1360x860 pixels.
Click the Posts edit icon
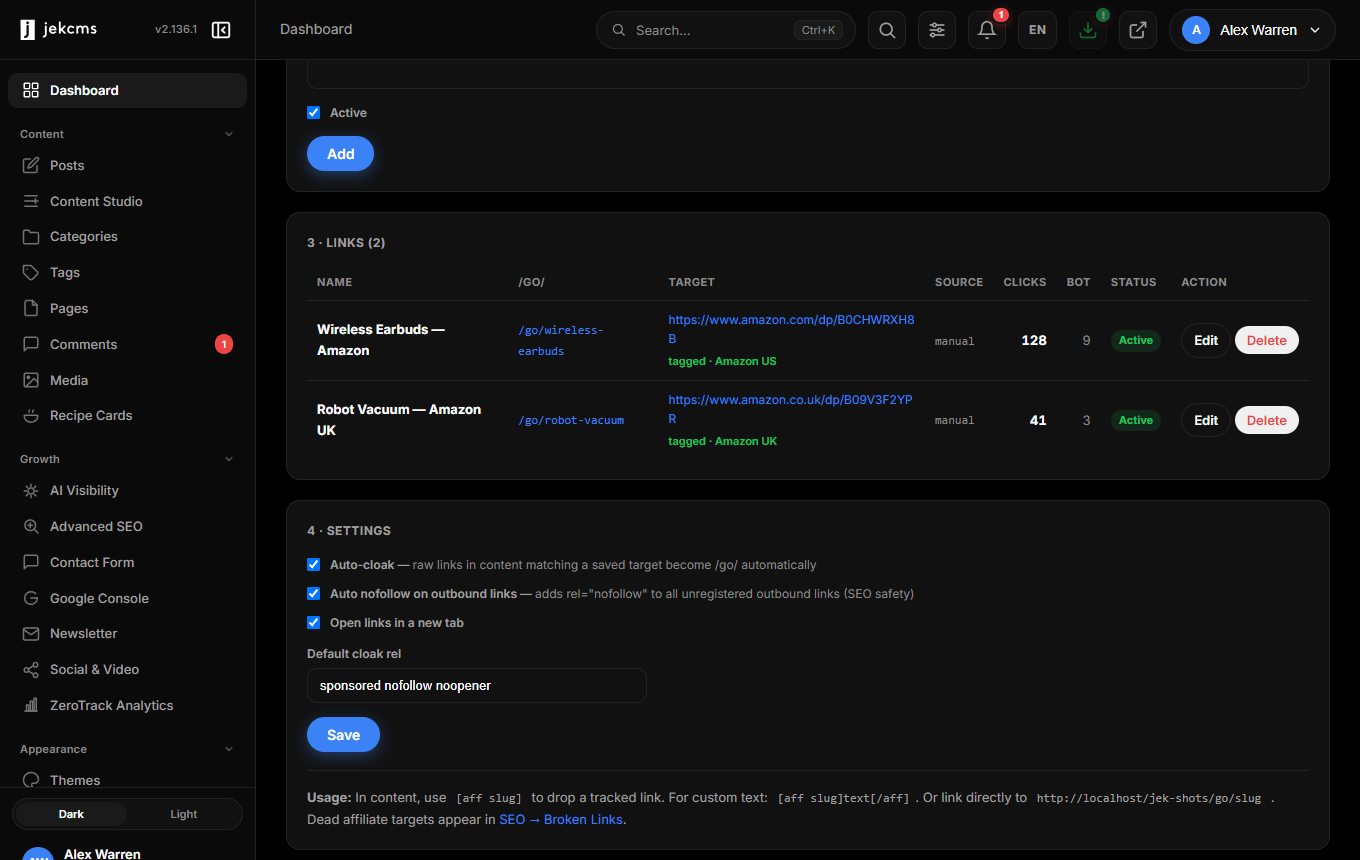tap(31, 165)
